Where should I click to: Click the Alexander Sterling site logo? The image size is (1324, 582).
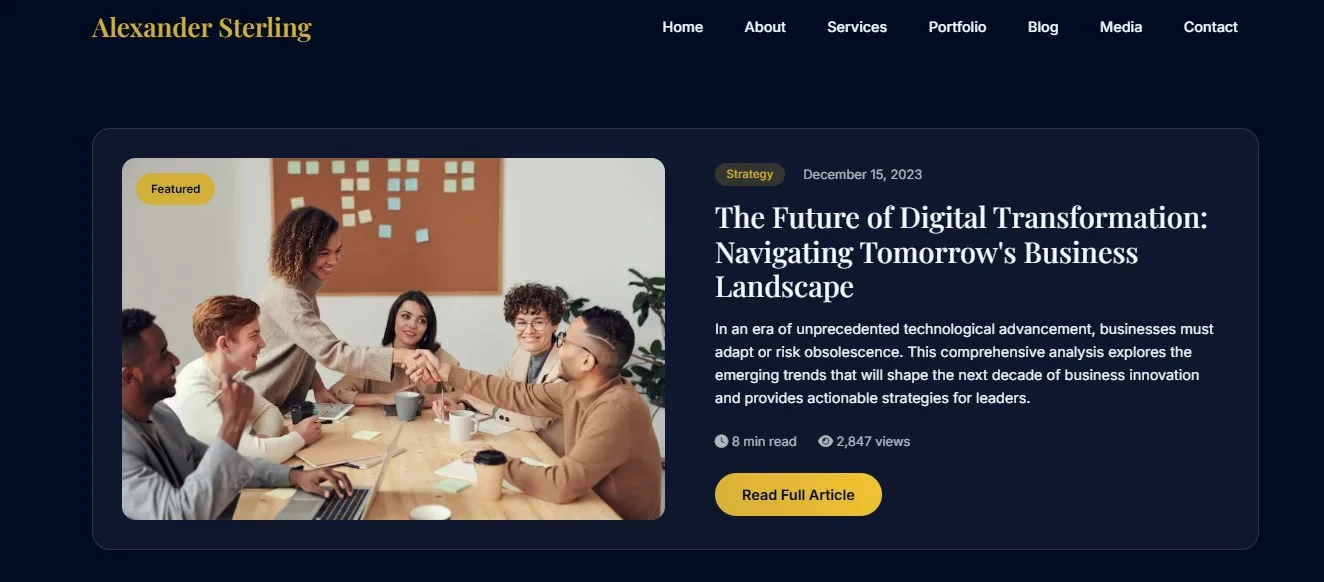tap(202, 28)
